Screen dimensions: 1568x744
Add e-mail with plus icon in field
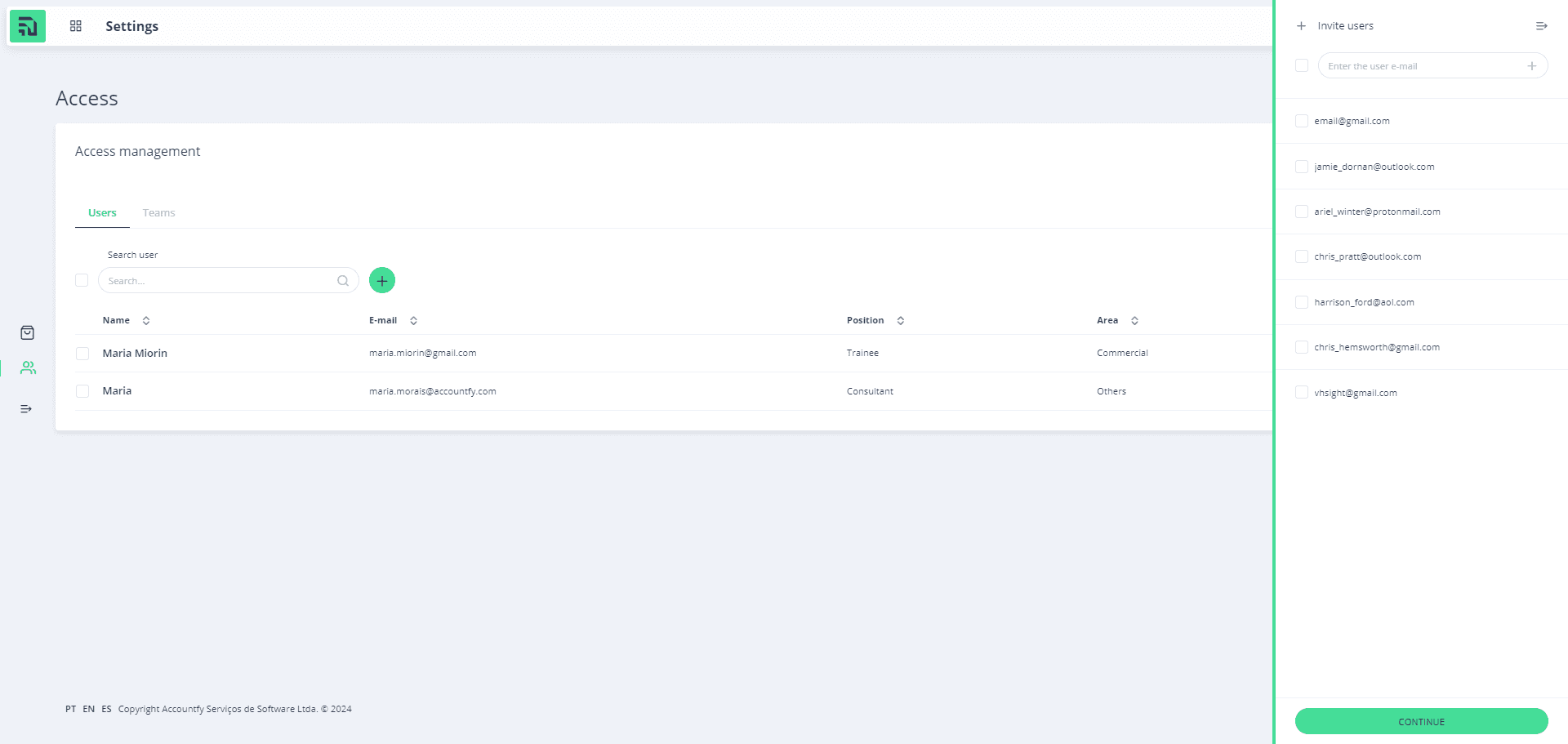click(x=1532, y=66)
